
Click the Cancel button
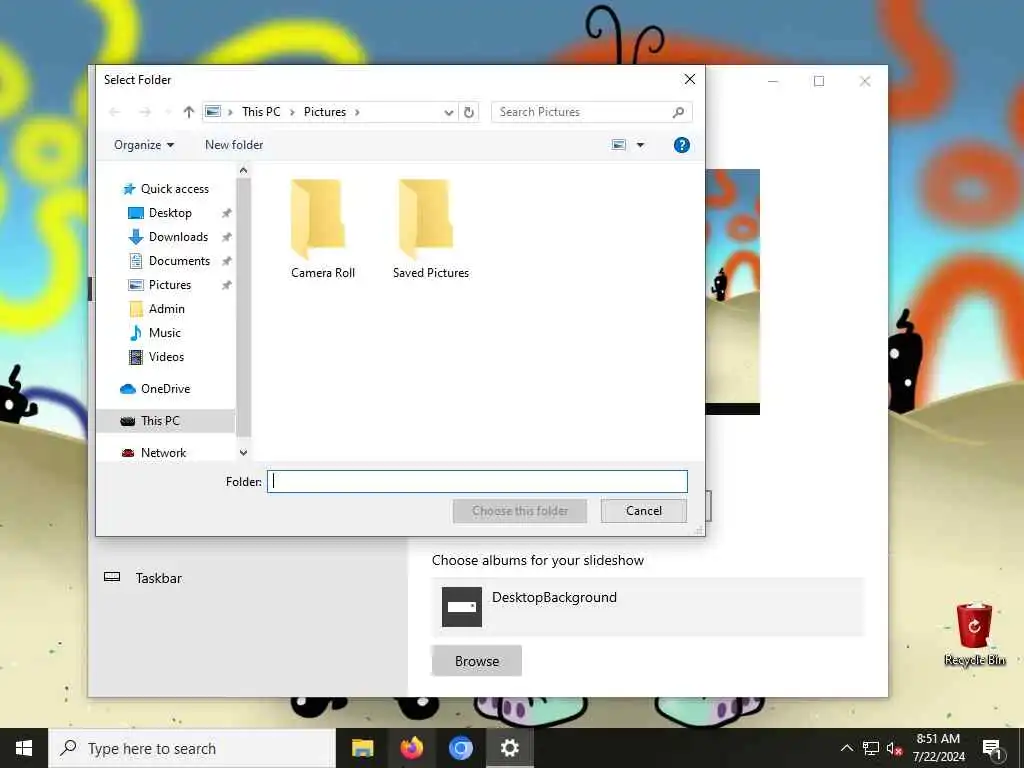coord(644,511)
